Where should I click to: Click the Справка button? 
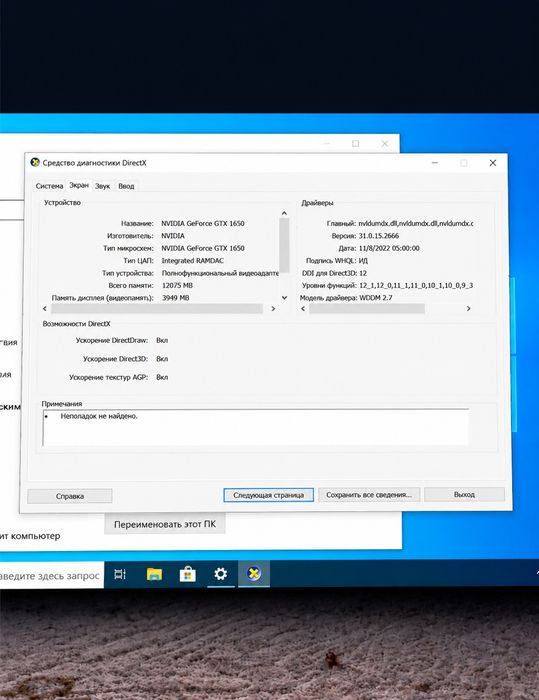pos(70,496)
